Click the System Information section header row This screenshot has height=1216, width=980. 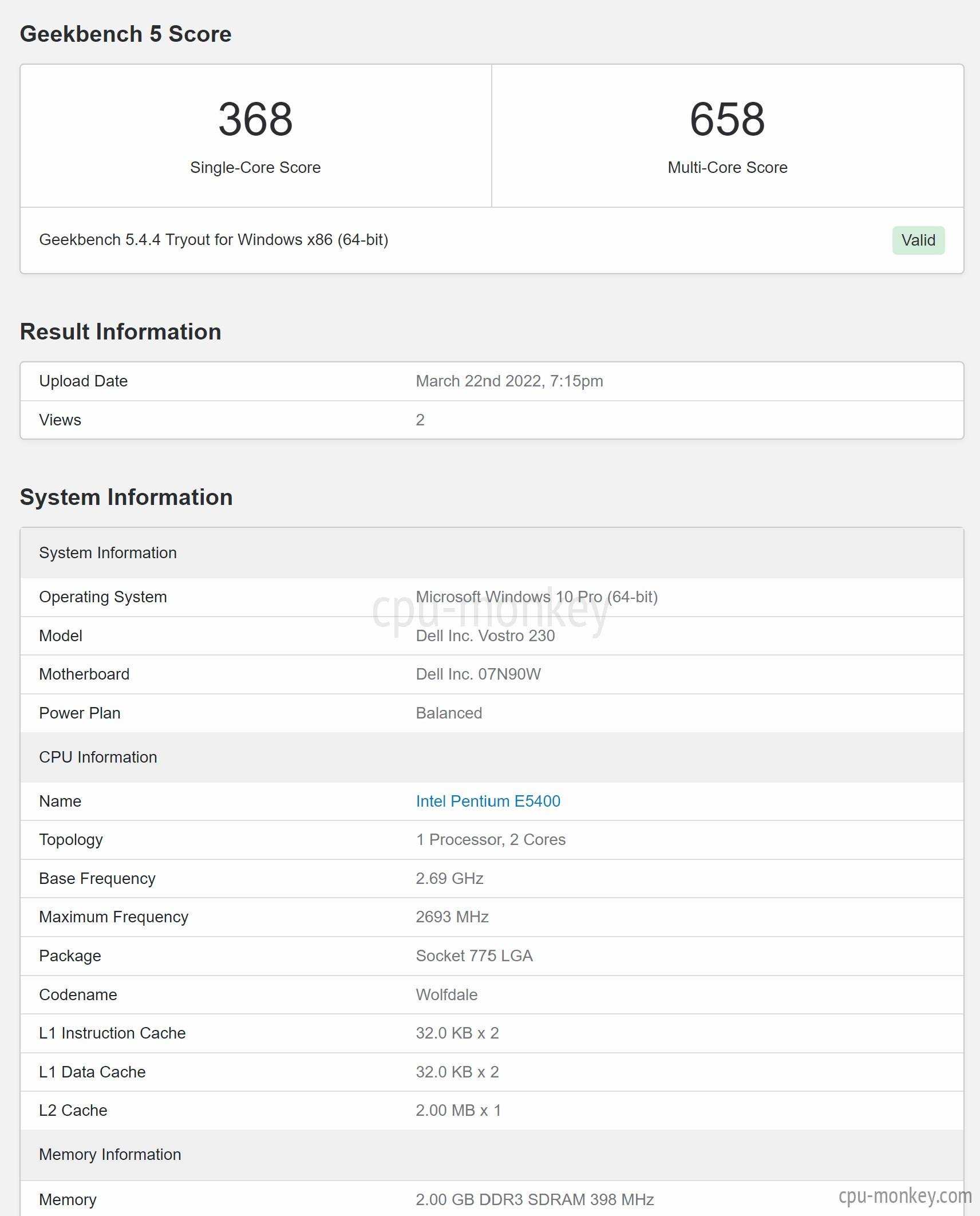click(492, 552)
